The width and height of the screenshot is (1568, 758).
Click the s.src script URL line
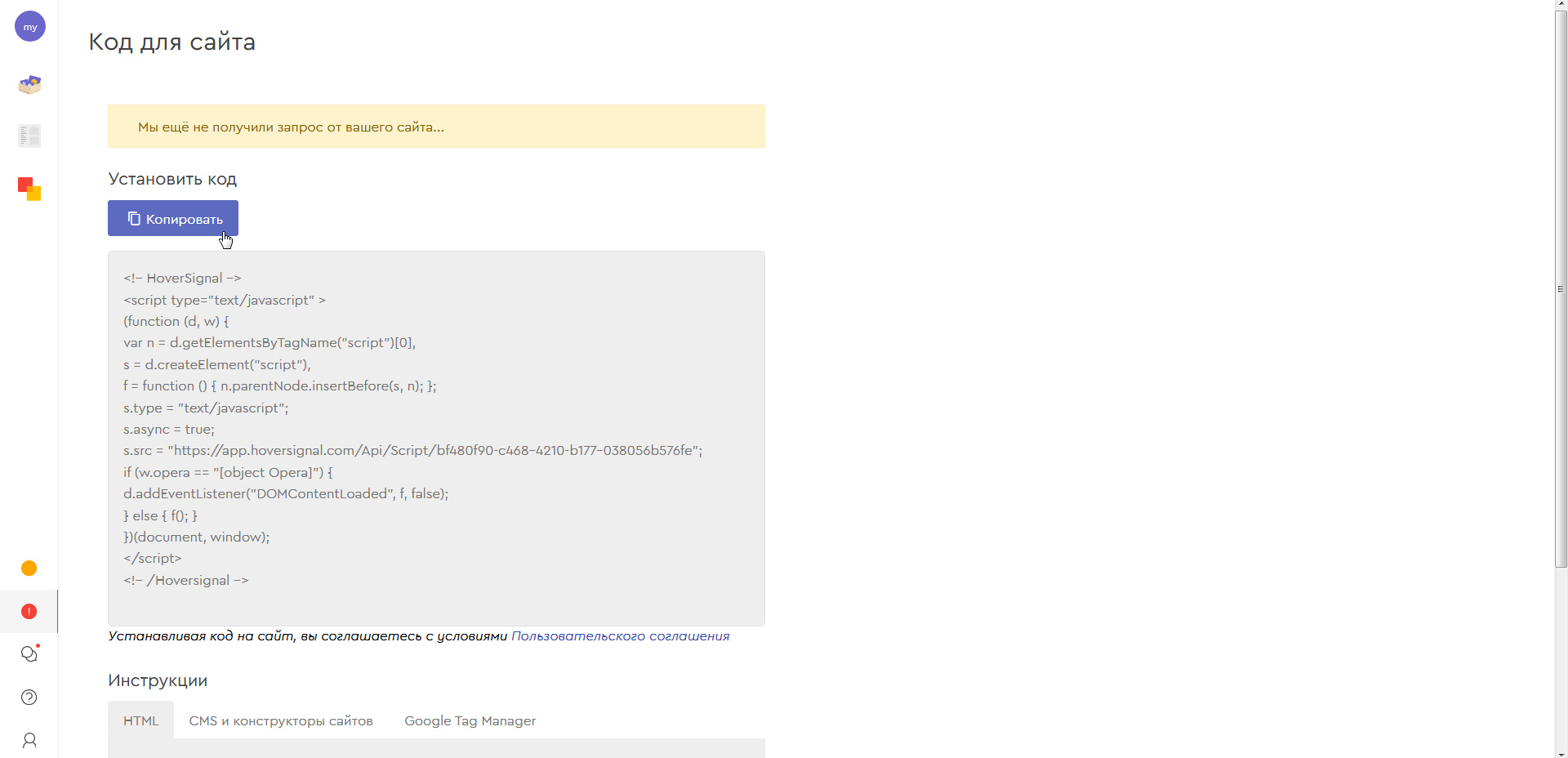[413, 451]
